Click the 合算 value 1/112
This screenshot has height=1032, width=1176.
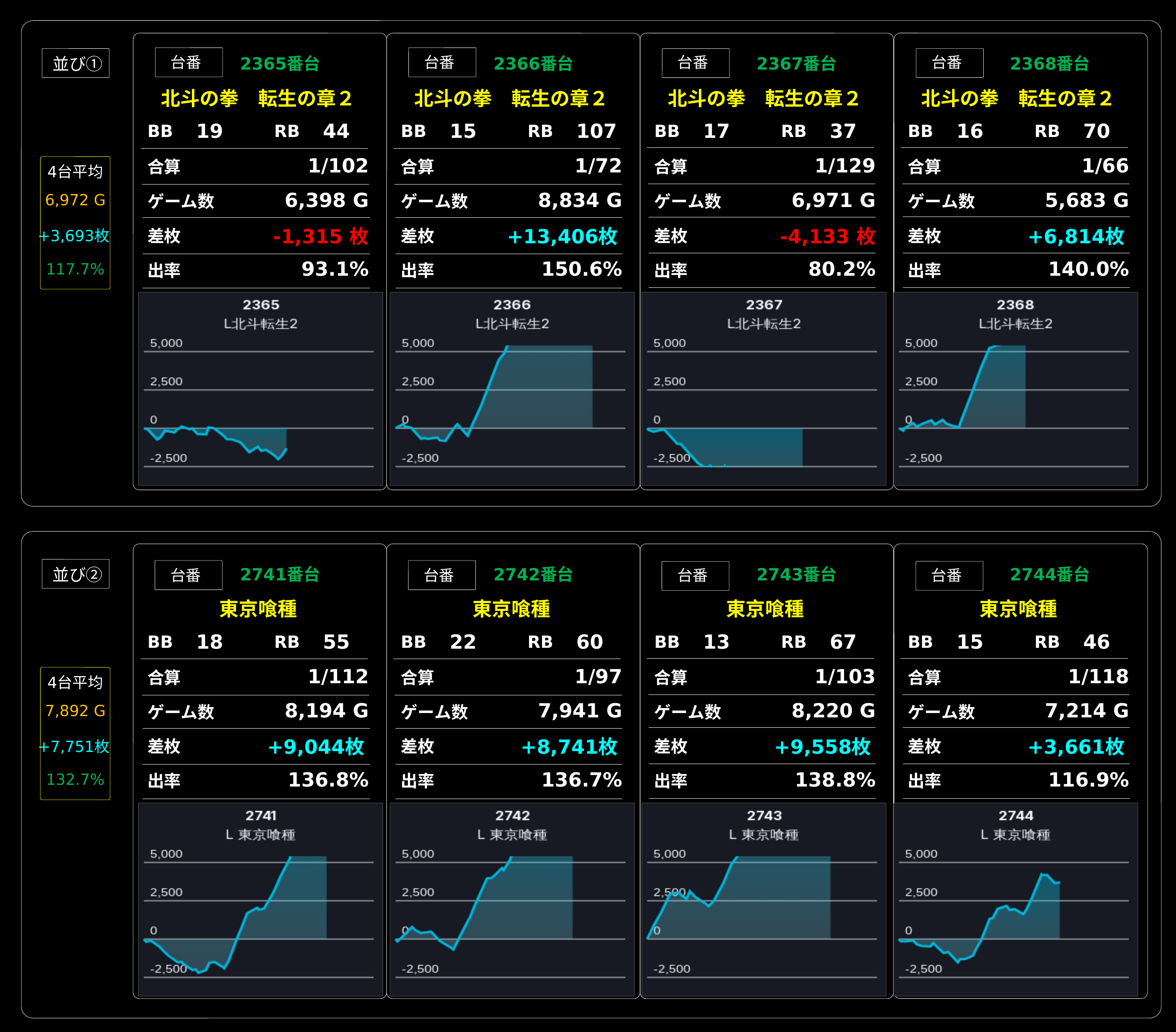click(x=338, y=676)
